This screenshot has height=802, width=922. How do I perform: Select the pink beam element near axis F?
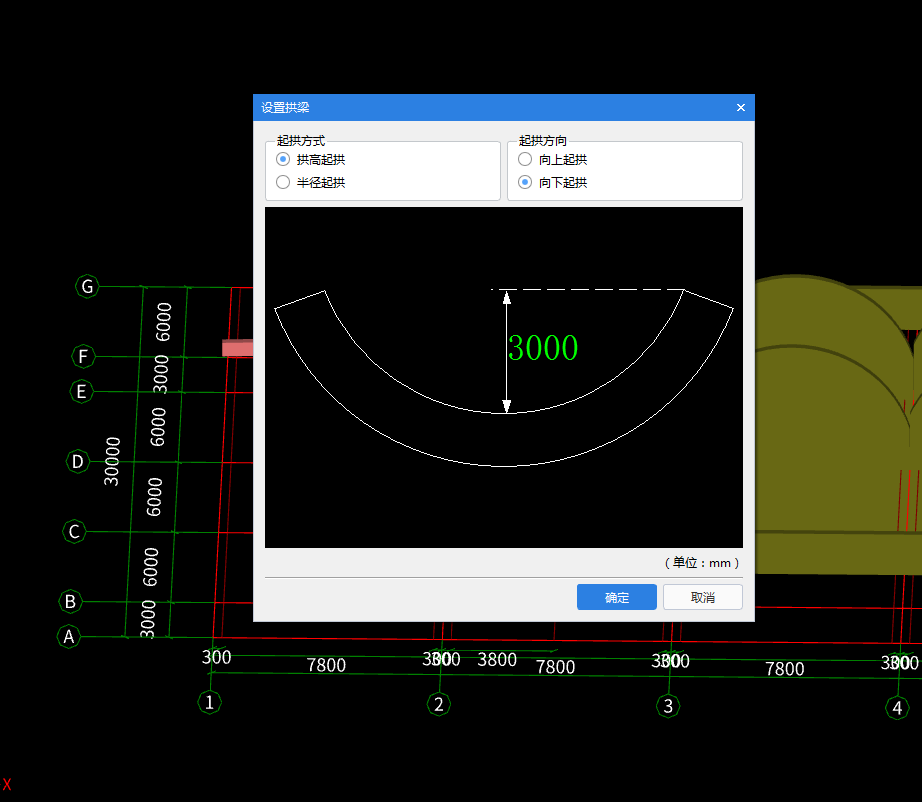238,347
